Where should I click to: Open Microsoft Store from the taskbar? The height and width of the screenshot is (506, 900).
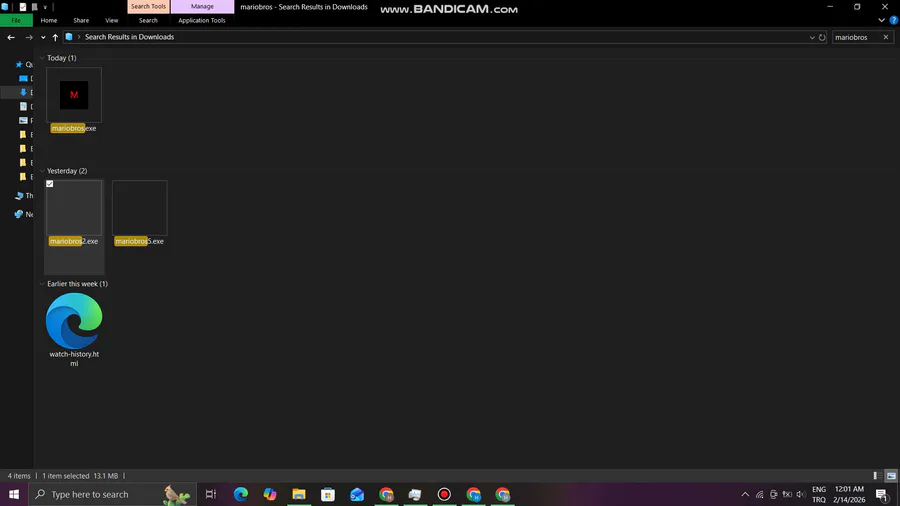point(328,494)
